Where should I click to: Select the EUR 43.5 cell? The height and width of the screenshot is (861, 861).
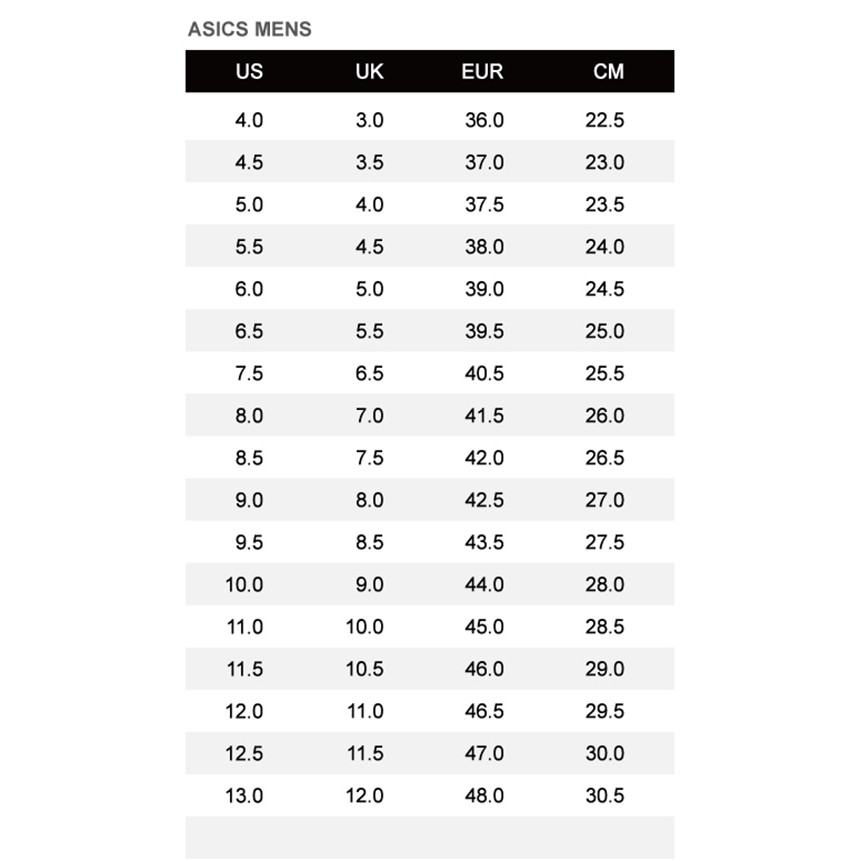[x=484, y=542]
